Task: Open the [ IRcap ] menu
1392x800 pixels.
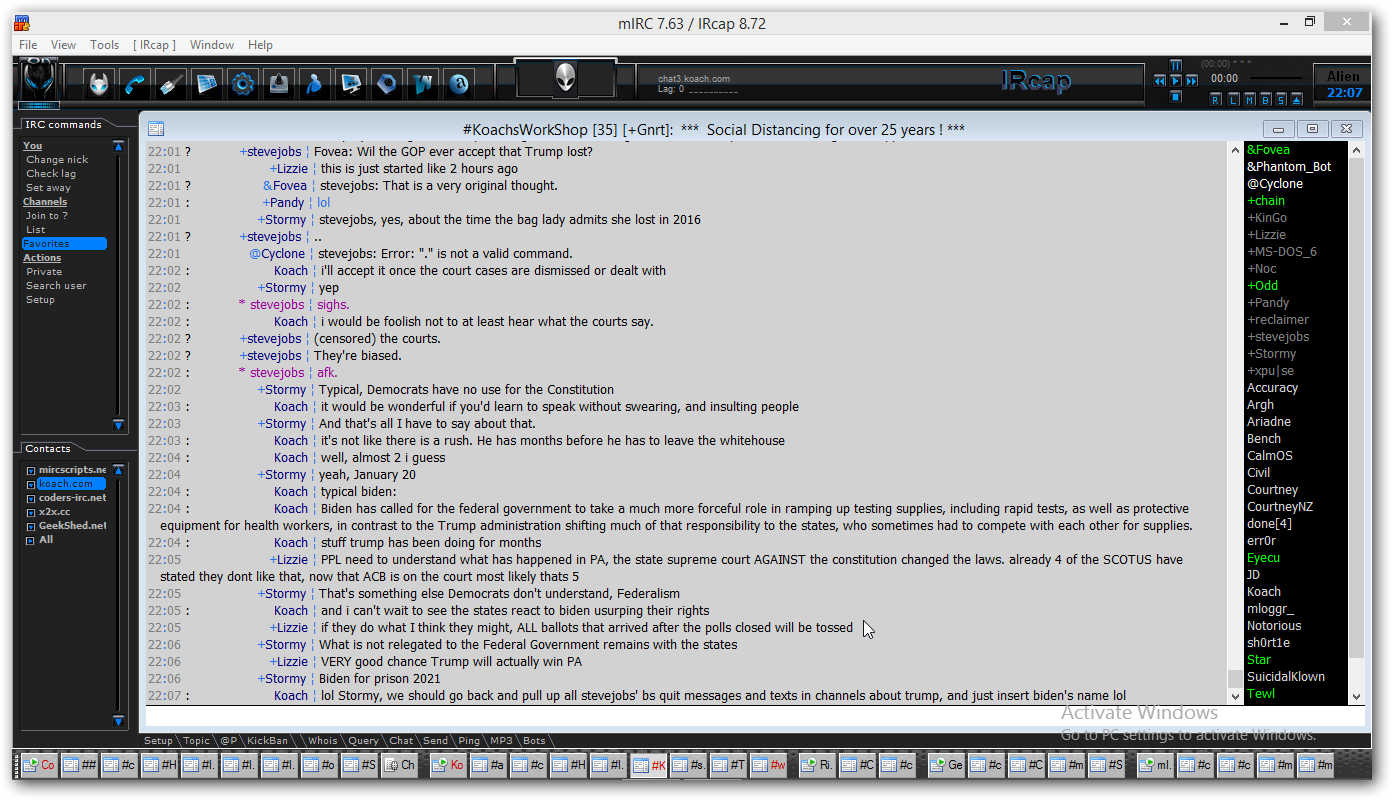Action: pyautogui.click(x=154, y=45)
